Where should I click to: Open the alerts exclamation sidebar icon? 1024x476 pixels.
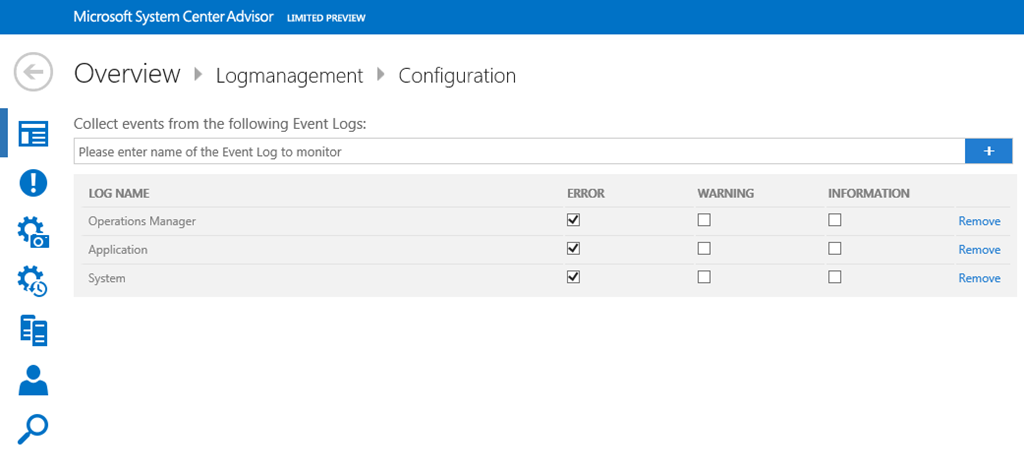point(33,183)
